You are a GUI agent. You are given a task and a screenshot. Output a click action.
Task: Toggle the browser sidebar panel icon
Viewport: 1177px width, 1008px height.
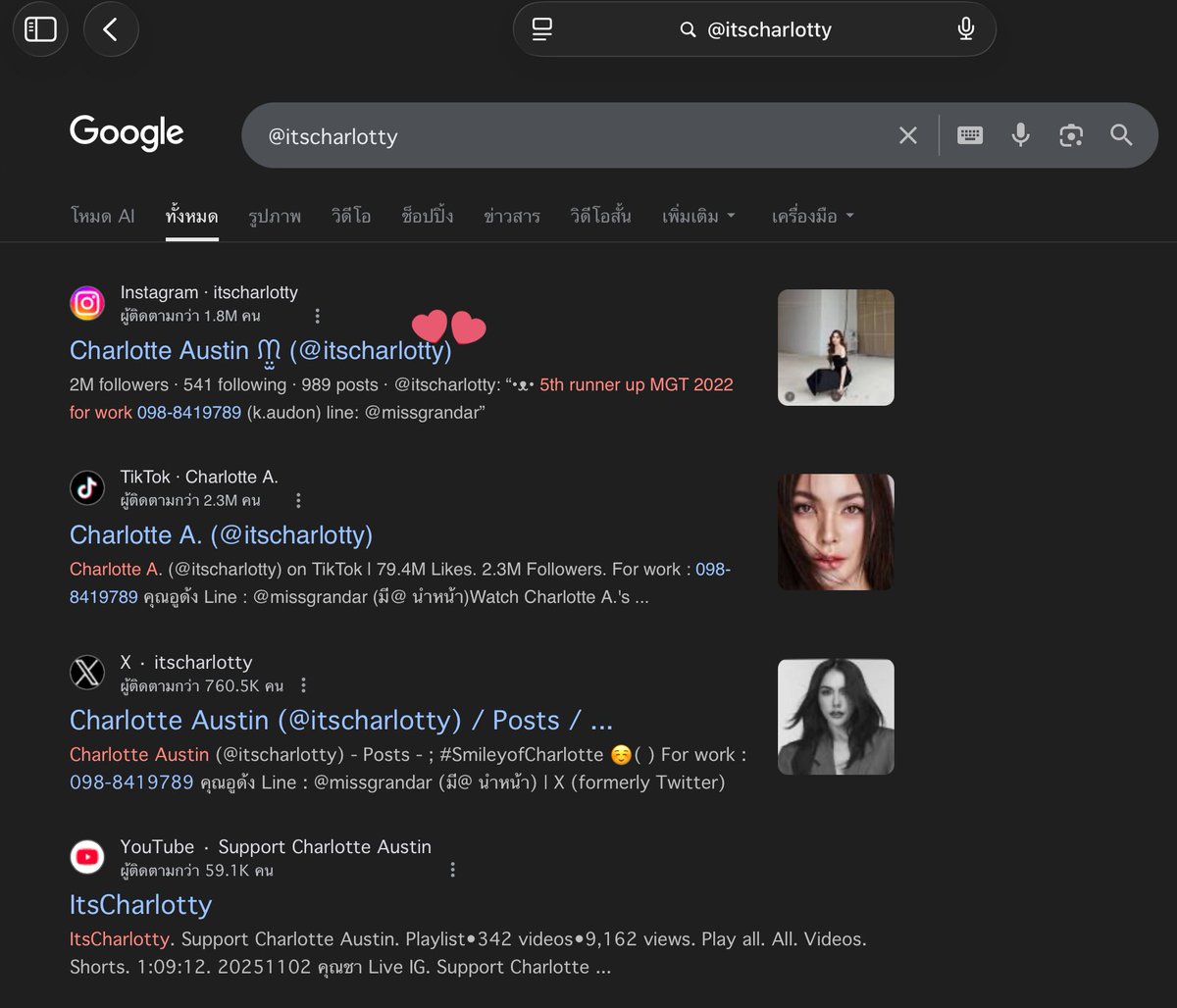pyautogui.click(x=40, y=29)
